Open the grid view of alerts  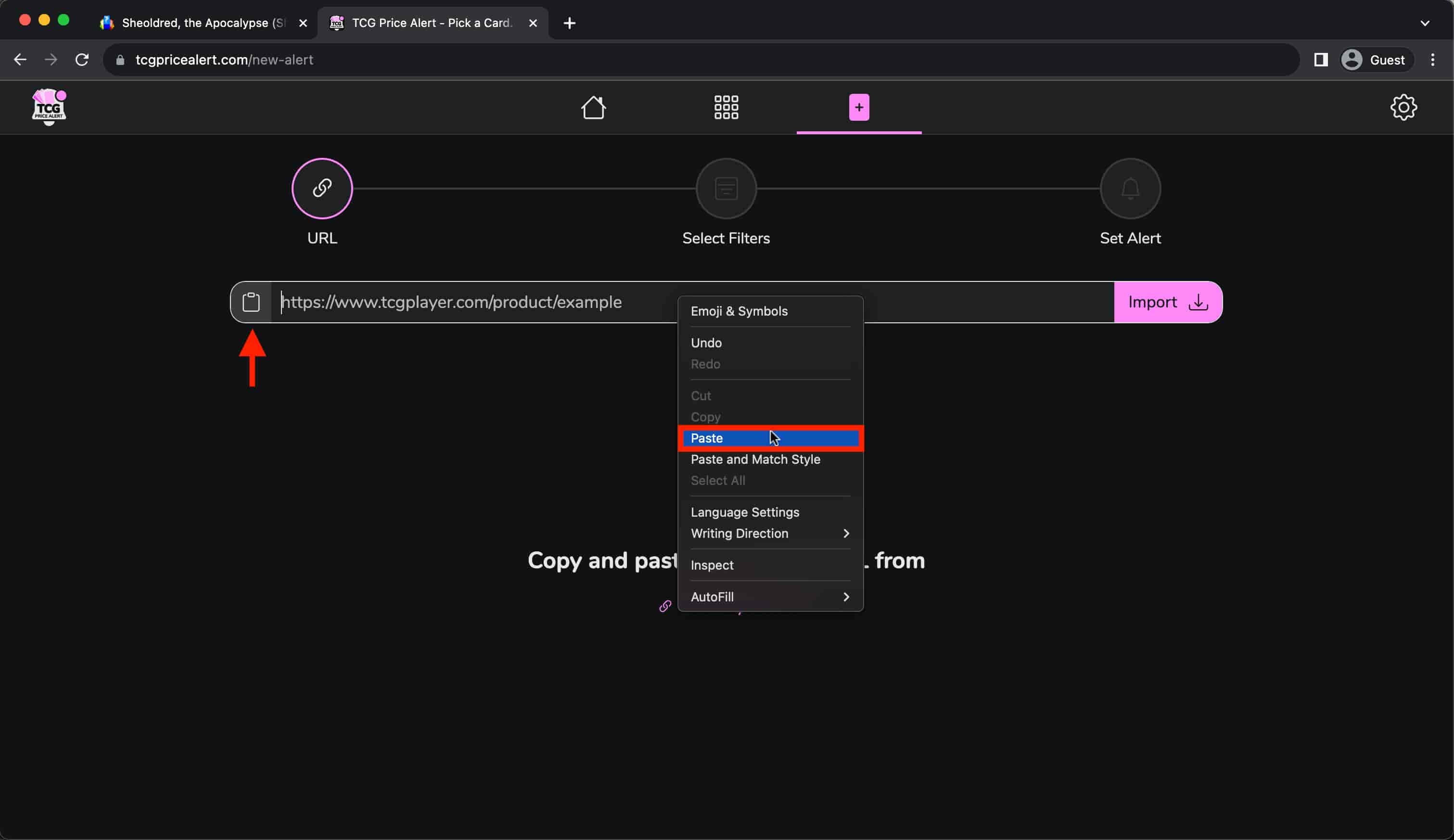pyautogui.click(x=726, y=107)
